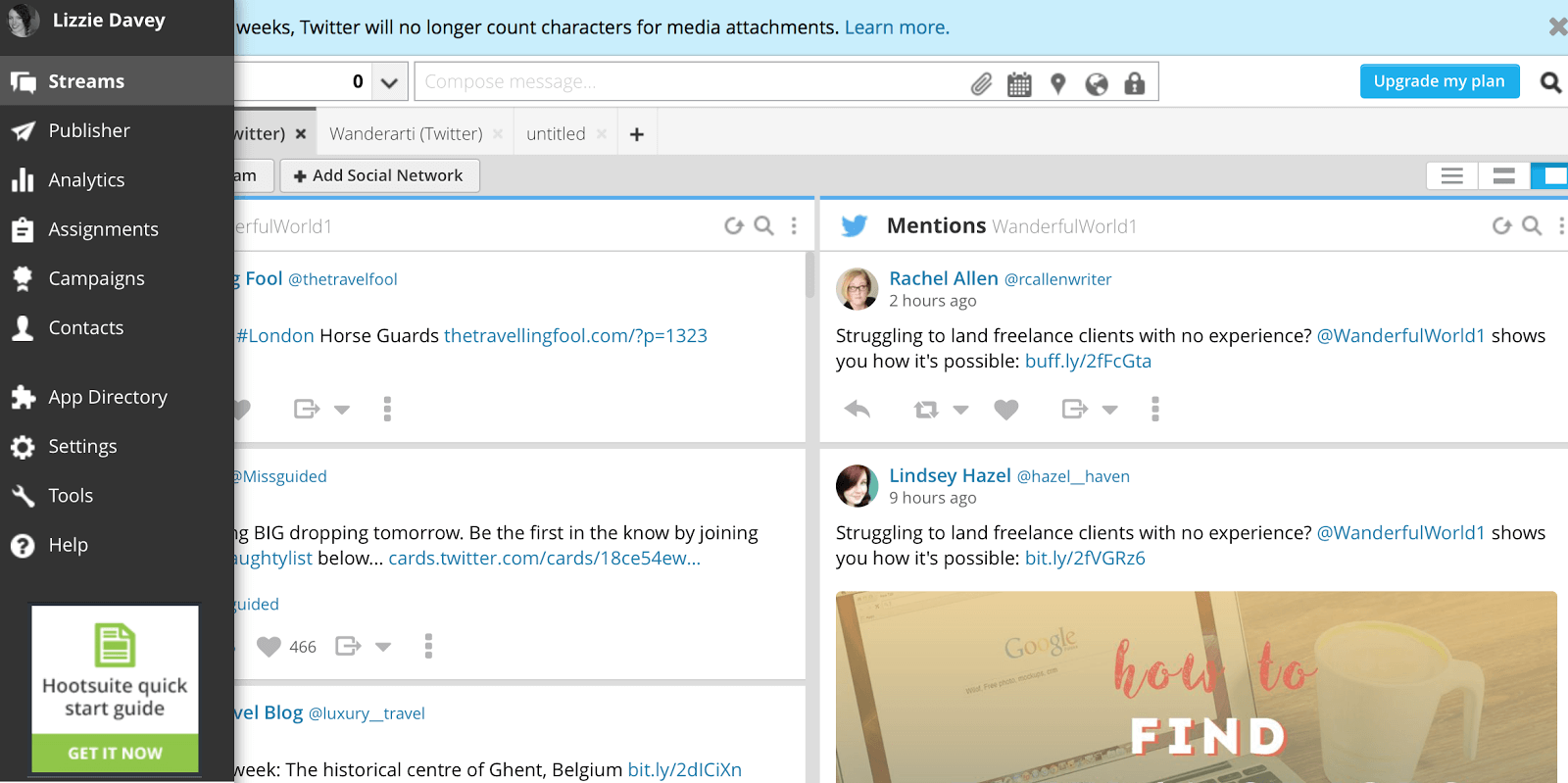Image resolution: width=1568 pixels, height=783 pixels.
Task: Open more options on travelfool tweet
Action: click(387, 409)
